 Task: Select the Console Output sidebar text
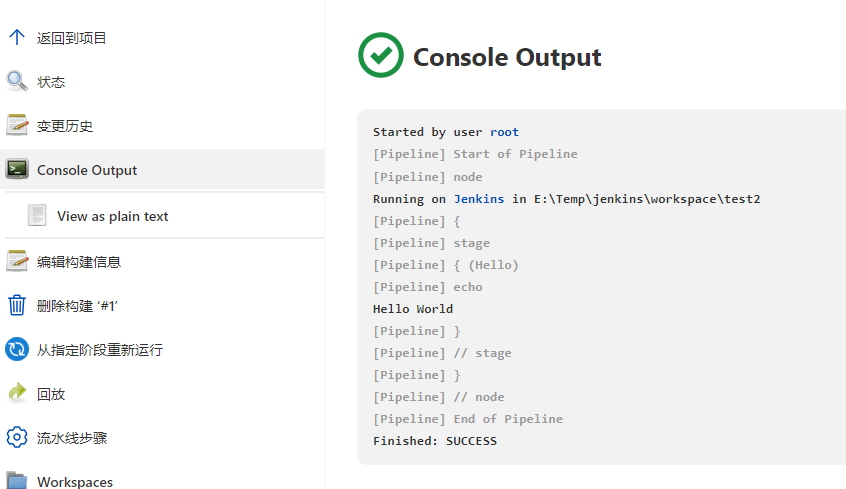(x=87, y=170)
